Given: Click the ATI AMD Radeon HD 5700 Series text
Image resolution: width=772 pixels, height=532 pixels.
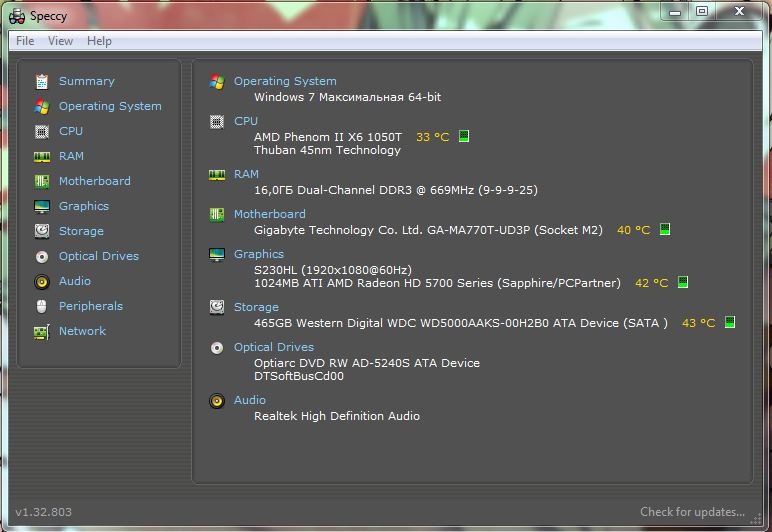Looking at the screenshot, I should (437, 283).
